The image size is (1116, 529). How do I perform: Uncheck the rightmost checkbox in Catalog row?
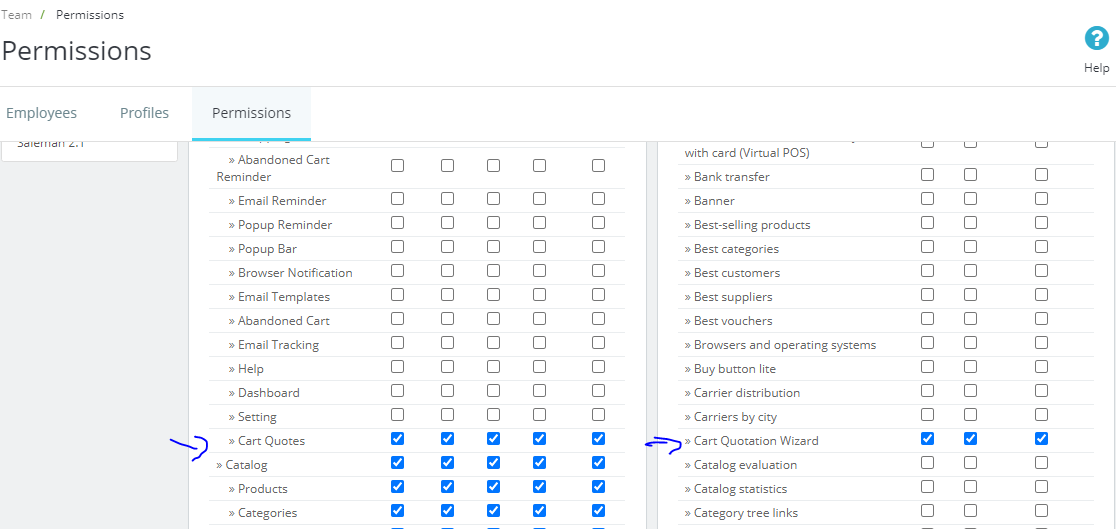(x=598, y=463)
